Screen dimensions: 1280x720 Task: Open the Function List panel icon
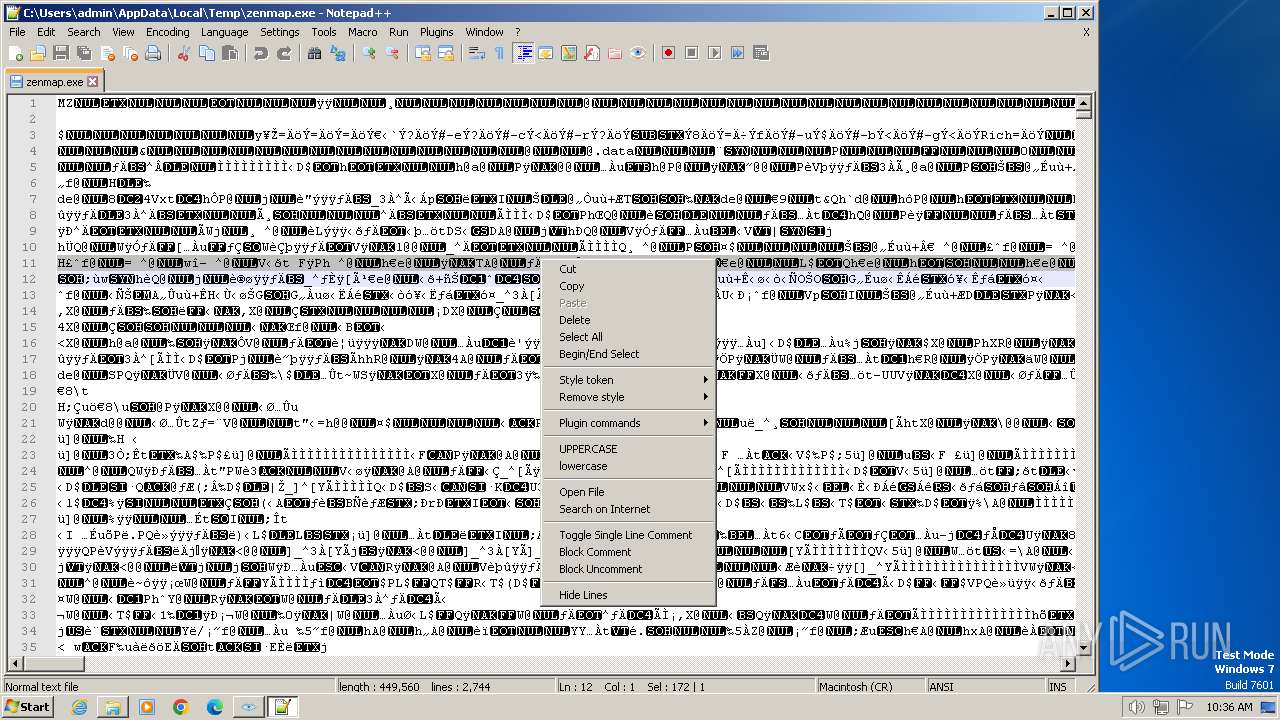(592, 53)
